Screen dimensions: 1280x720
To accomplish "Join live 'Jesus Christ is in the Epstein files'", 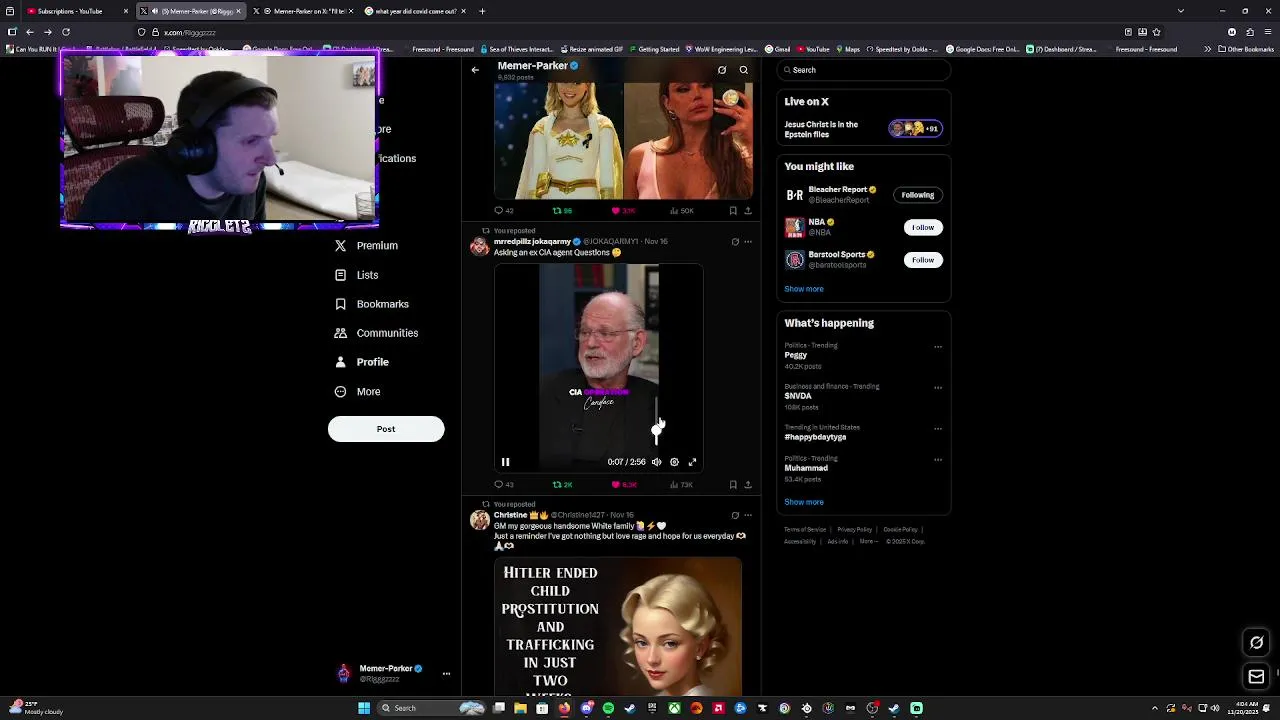I will pos(864,129).
